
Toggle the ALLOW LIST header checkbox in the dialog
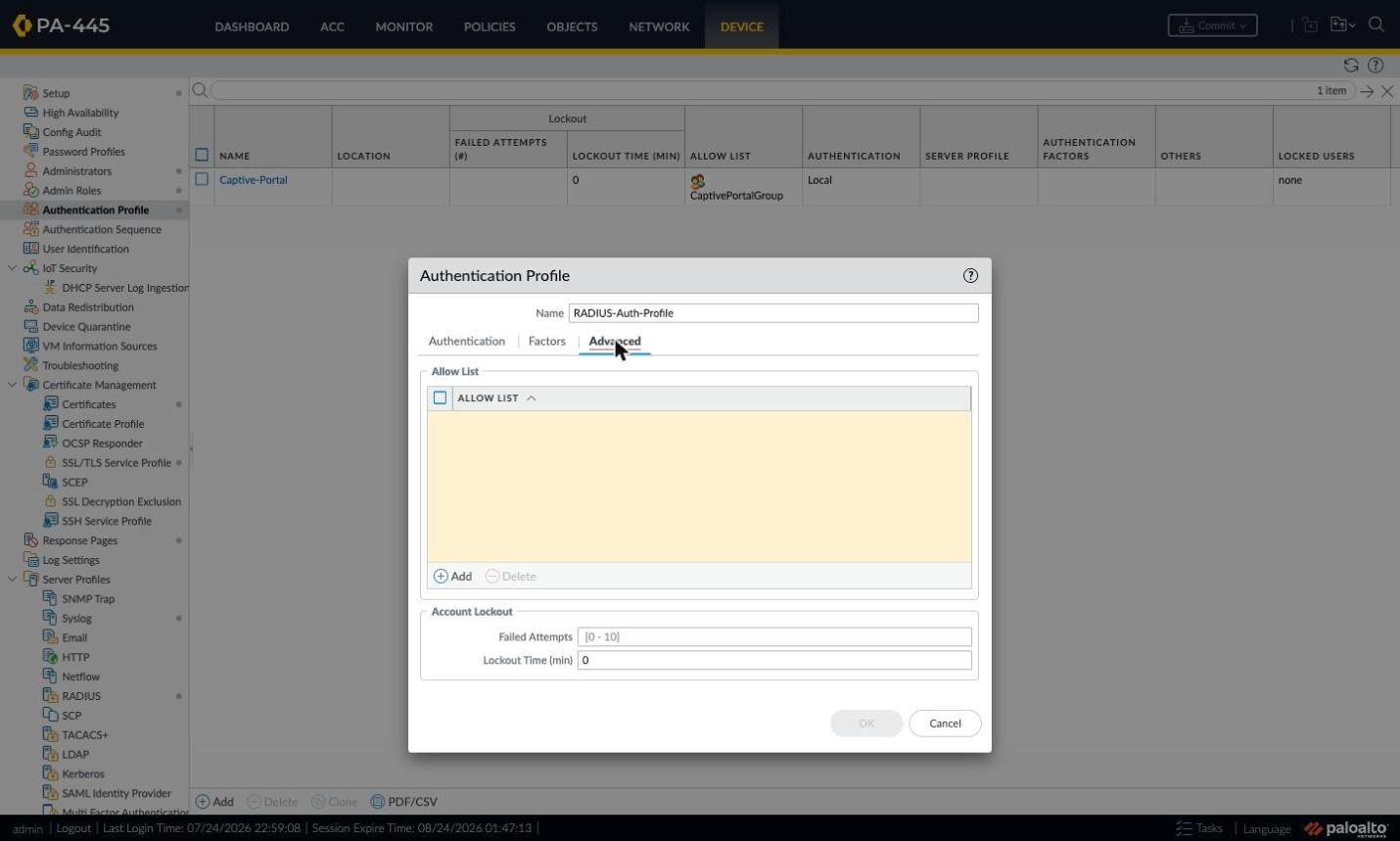[x=440, y=397]
